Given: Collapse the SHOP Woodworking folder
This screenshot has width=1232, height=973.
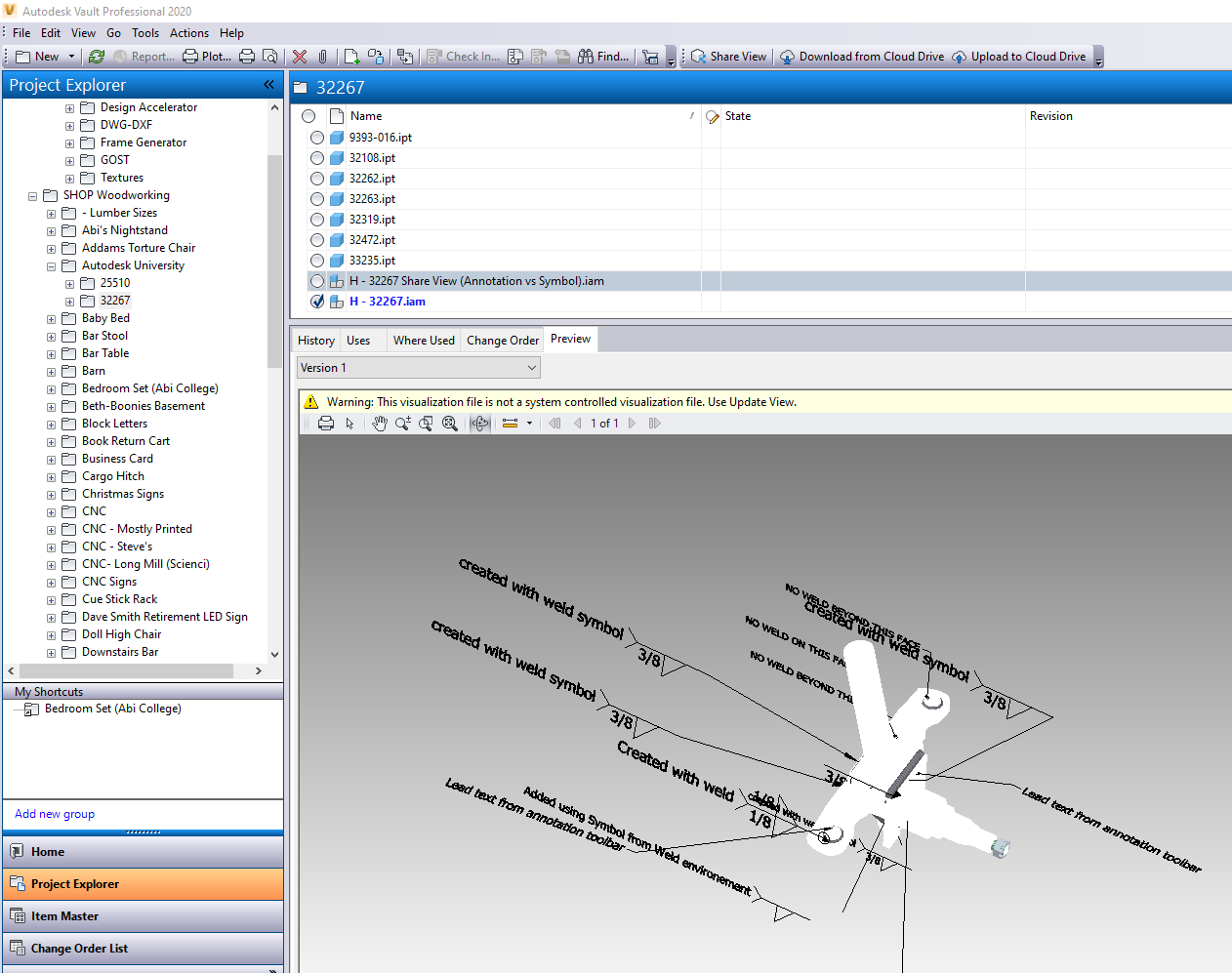Looking at the screenshot, I should (x=32, y=194).
